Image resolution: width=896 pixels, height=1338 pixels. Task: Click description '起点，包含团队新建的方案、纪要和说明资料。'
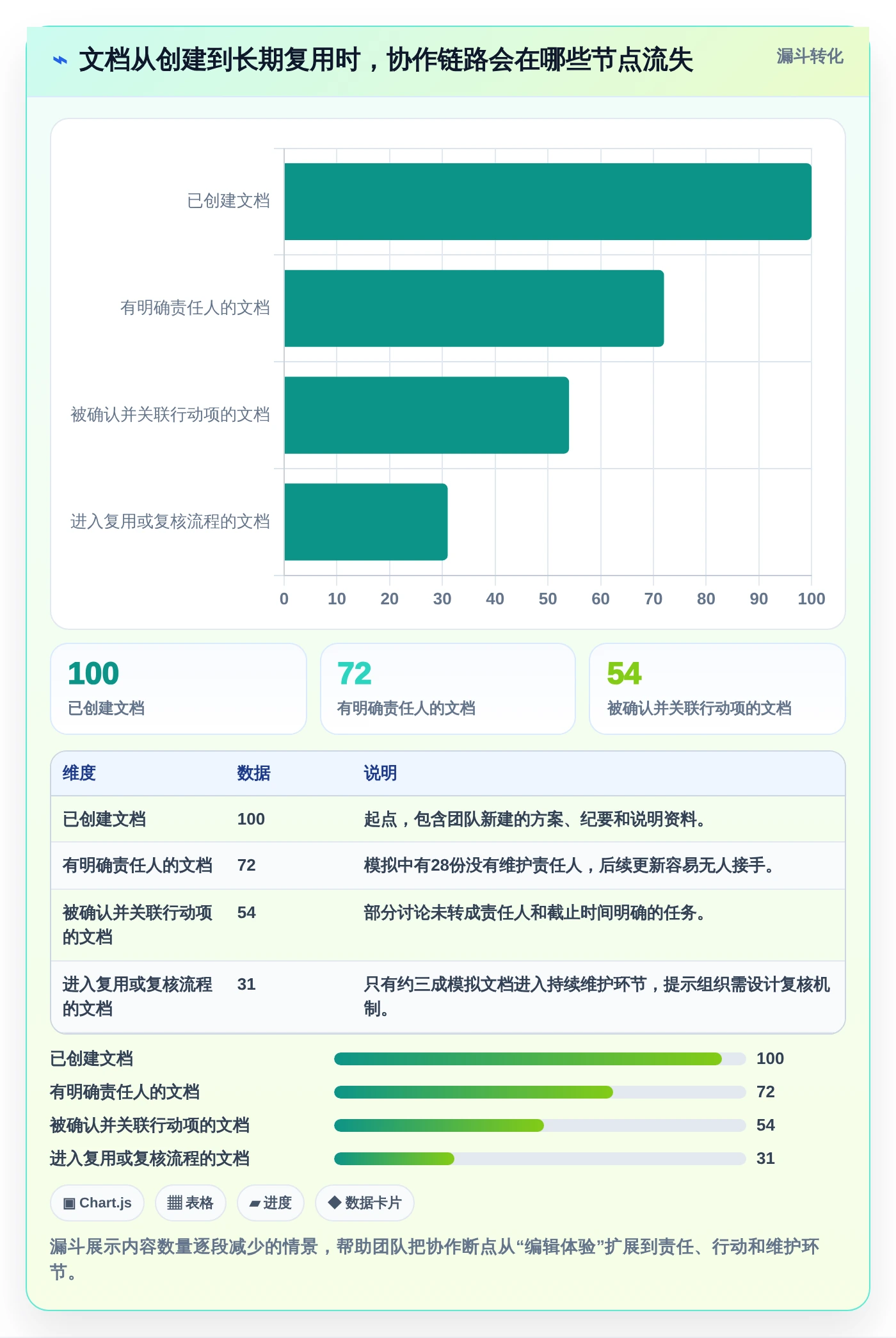pos(534,819)
